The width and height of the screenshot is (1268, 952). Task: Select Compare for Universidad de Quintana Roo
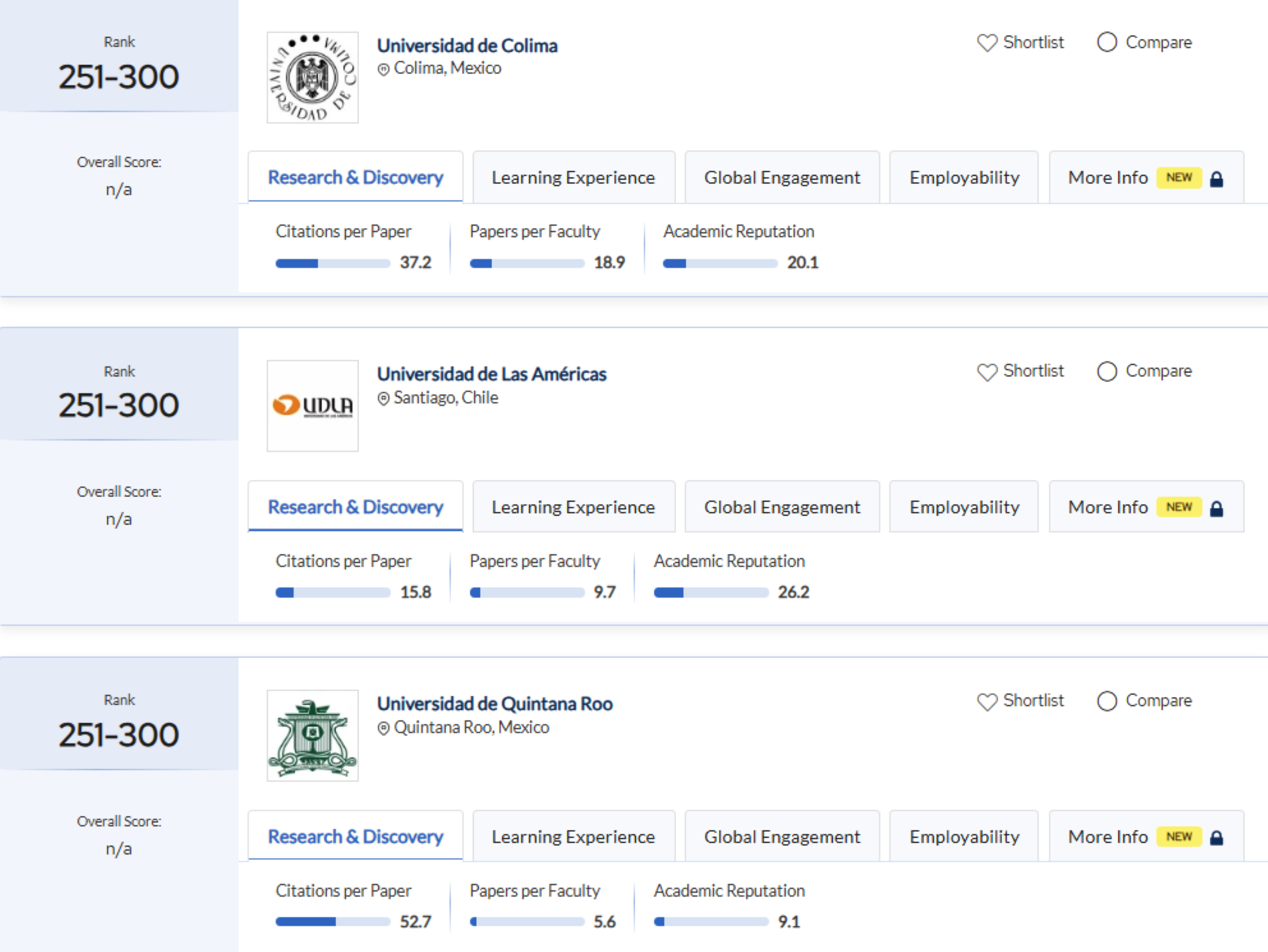(x=1107, y=701)
